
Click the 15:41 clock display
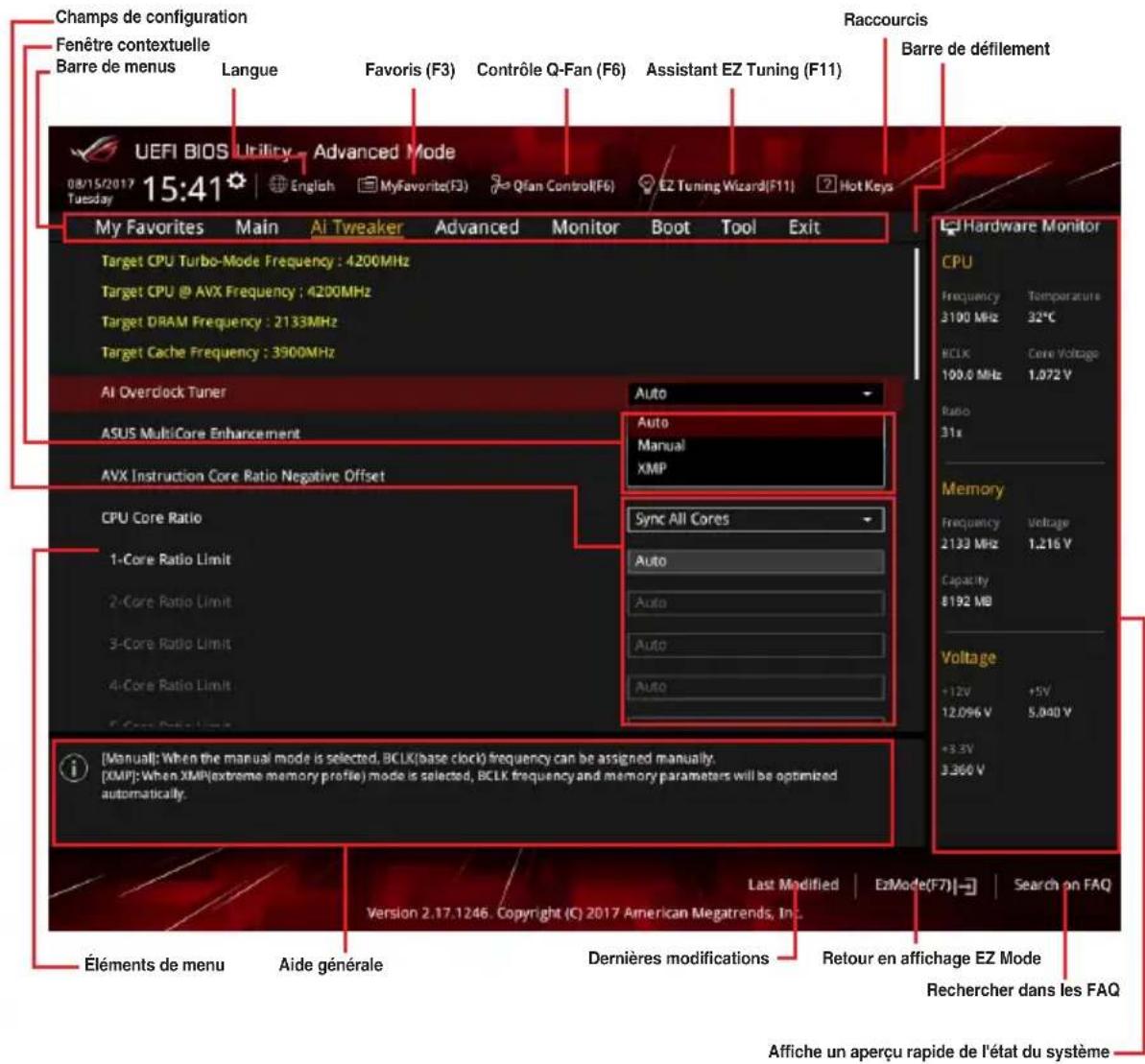(181, 189)
